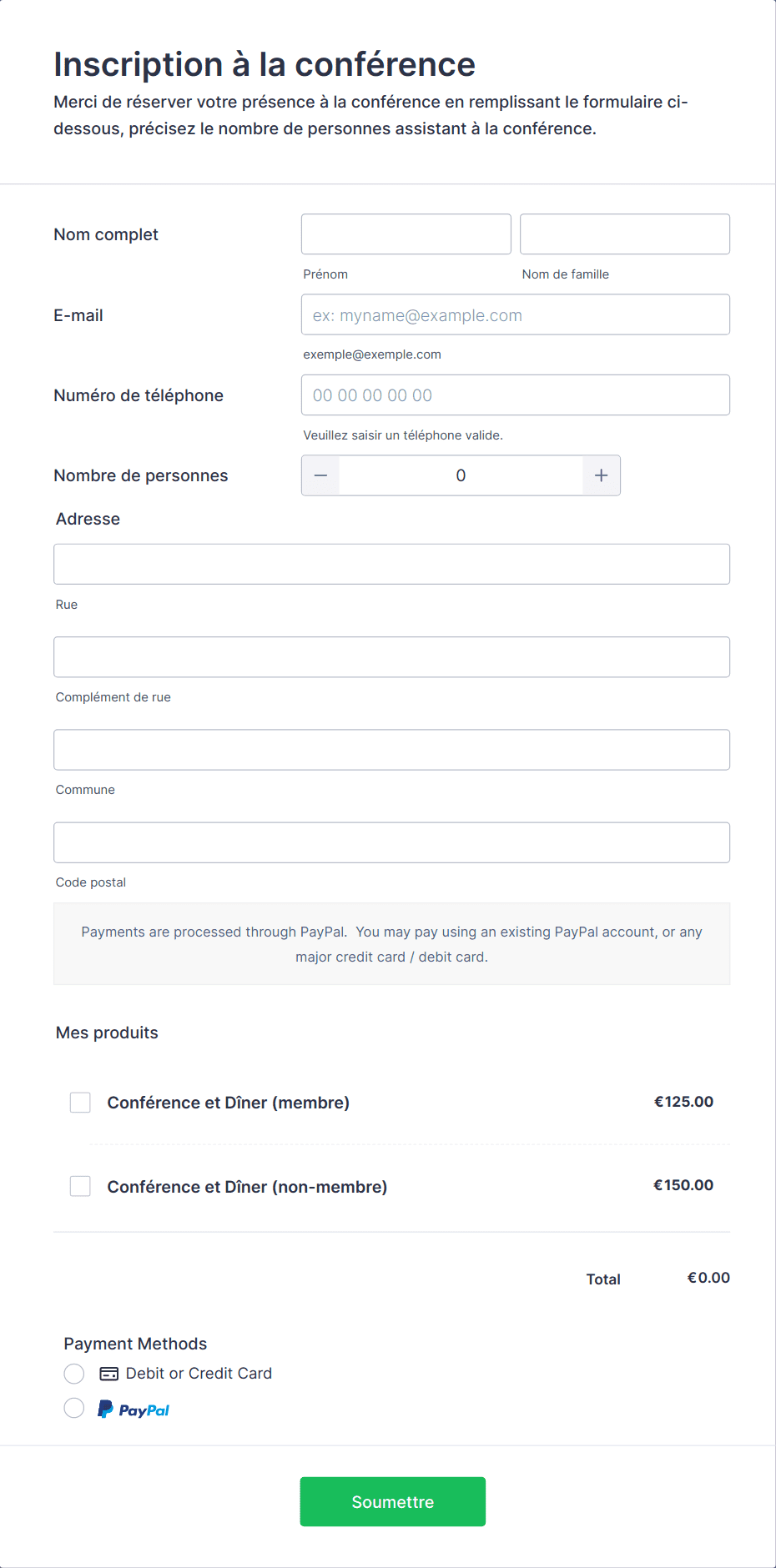Screen dimensions: 776x1568
Task: Check Conférence et Dîner (membre) checkbox
Action: point(80,1103)
